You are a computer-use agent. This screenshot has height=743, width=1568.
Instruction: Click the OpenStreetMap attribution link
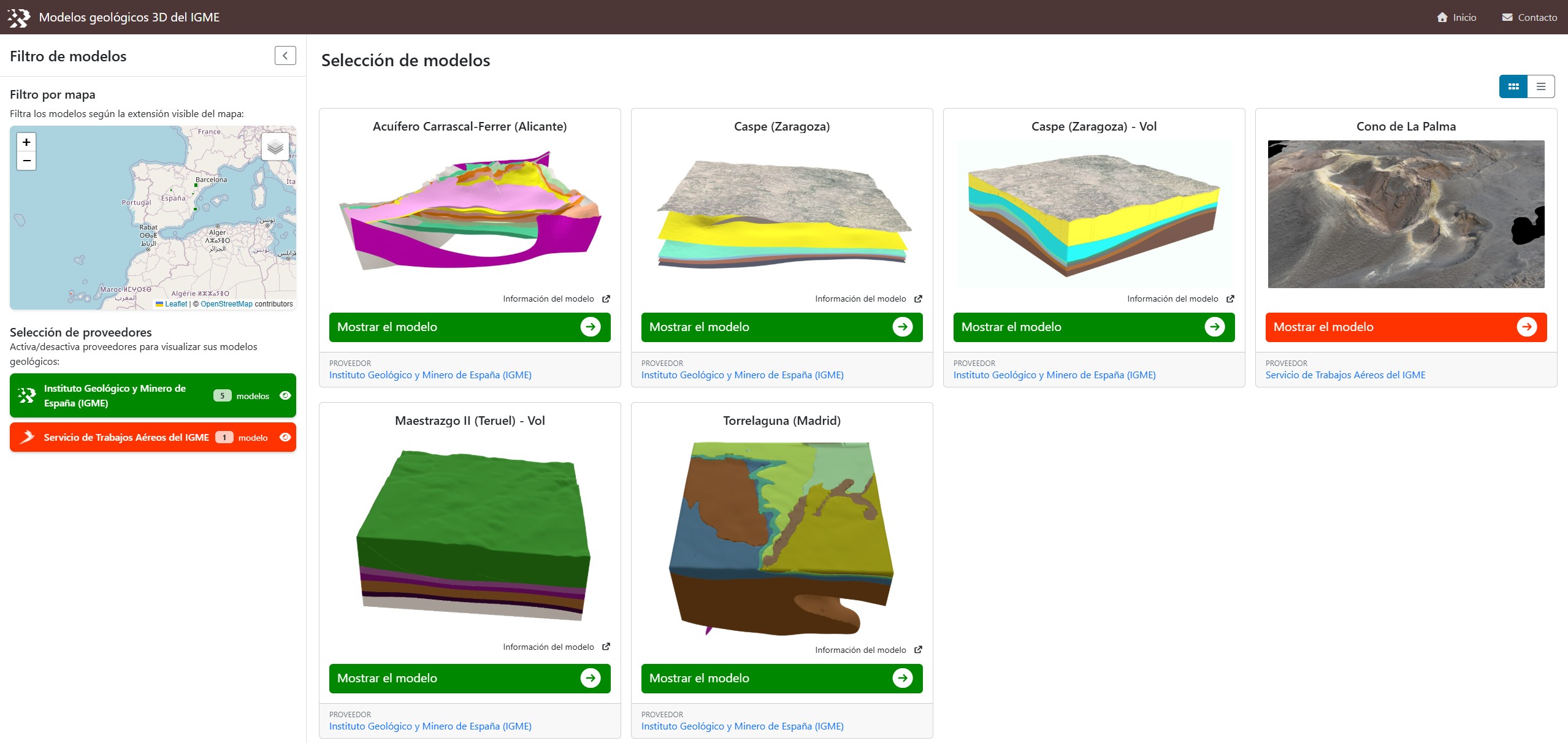[226, 303]
